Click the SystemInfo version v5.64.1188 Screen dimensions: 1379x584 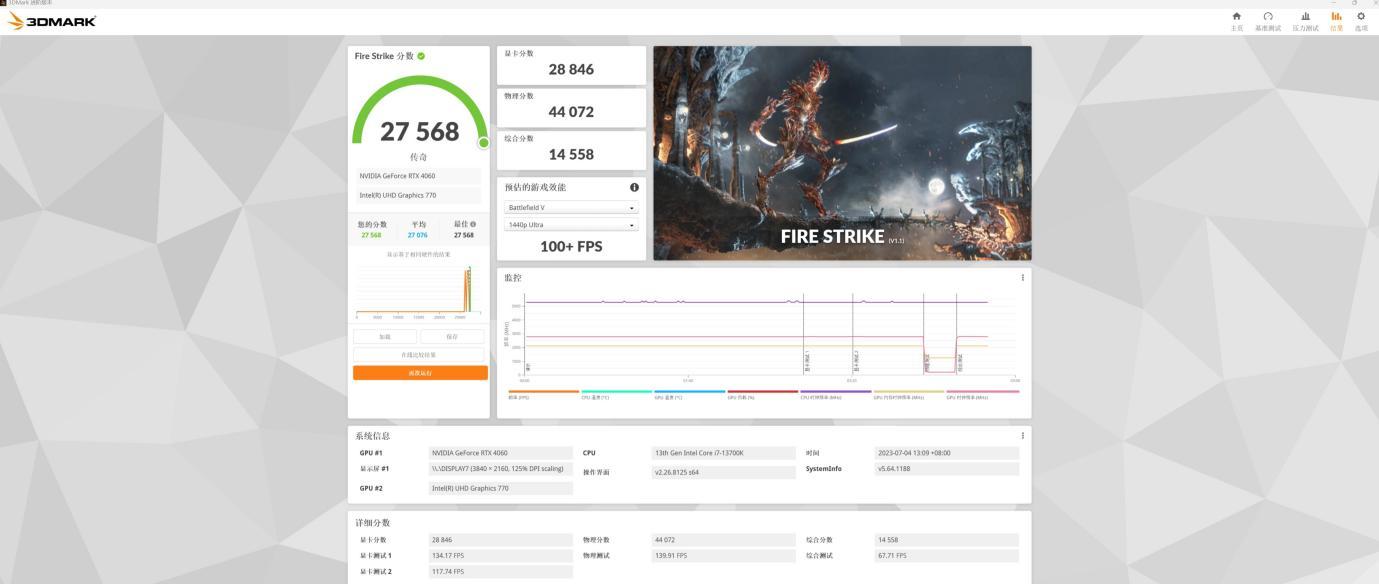coord(946,469)
